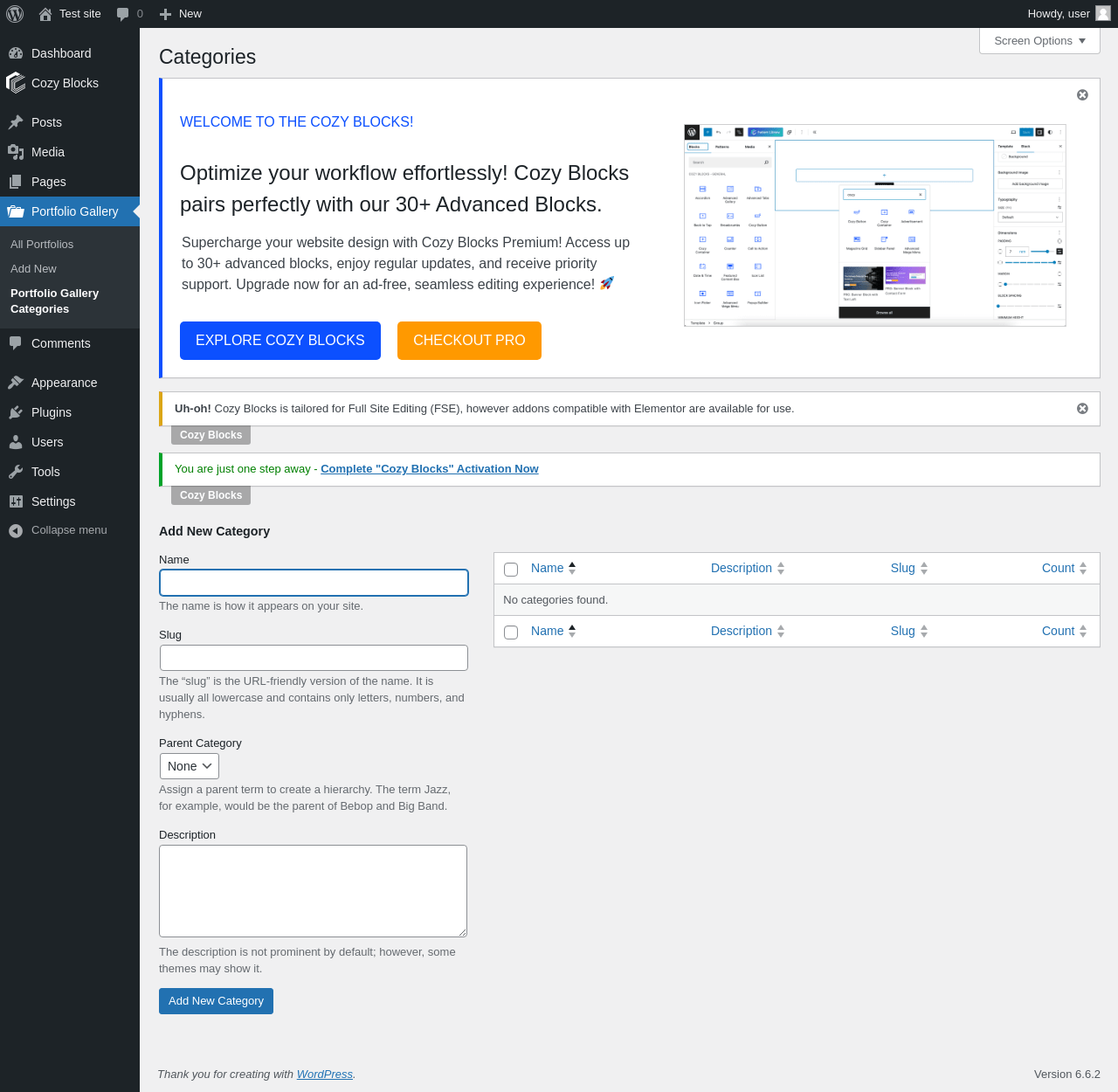1118x1092 pixels.
Task: Click the Add New Category button
Action: click(216, 1001)
